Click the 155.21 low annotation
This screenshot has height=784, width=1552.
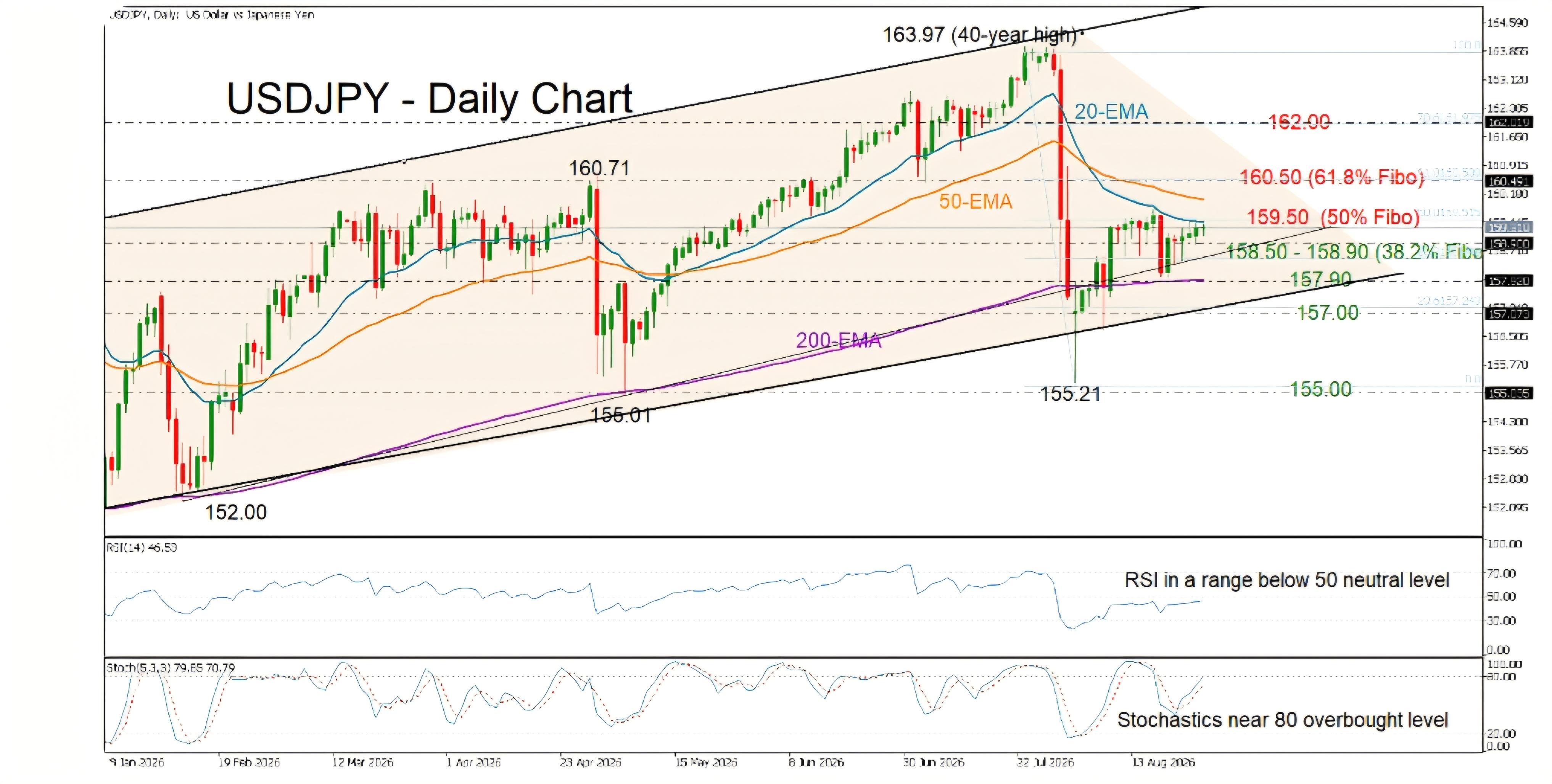click(x=1071, y=394)
